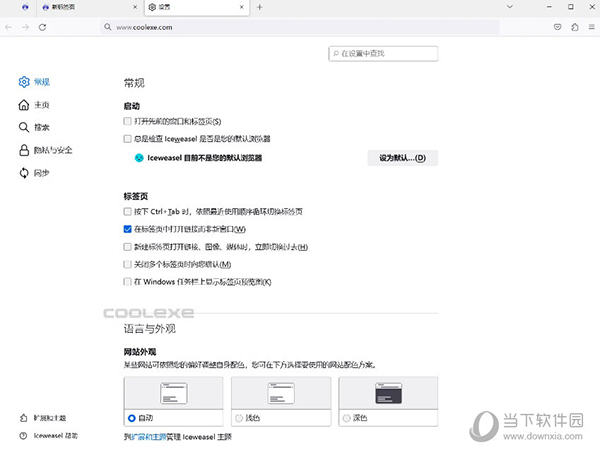Click the dark appearance preview thumbnail

388,393
